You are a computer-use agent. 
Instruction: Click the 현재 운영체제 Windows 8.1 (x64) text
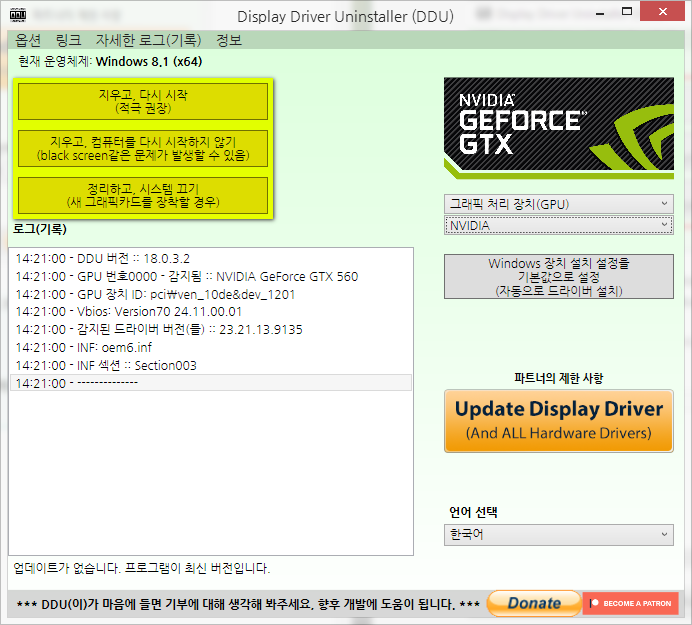pos(110,61)
